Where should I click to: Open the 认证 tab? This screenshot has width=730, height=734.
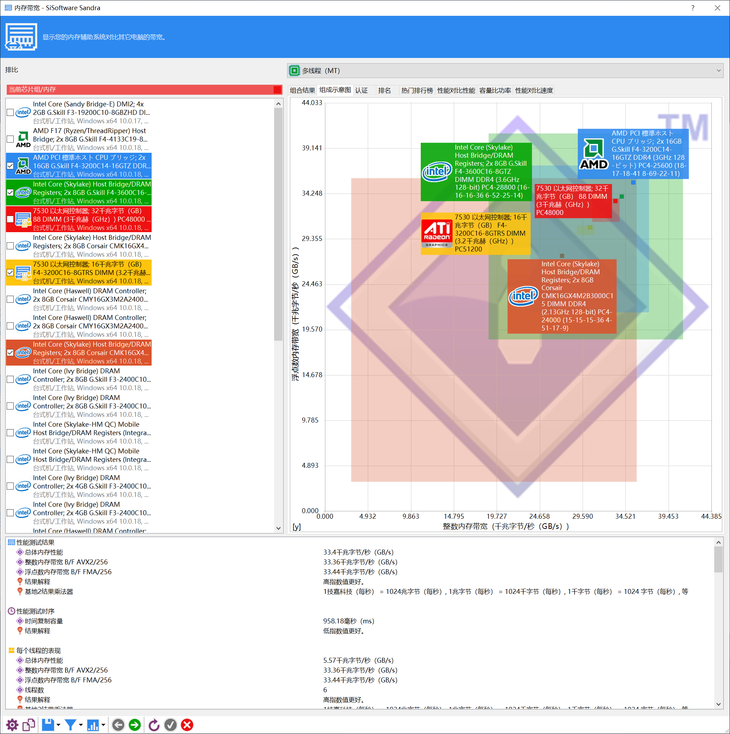pos(361,90)
